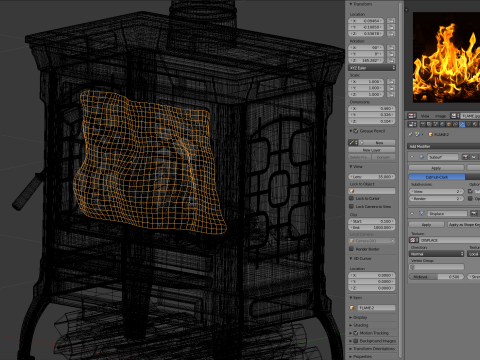Collapse the Item panel

[x=351, y=298]
